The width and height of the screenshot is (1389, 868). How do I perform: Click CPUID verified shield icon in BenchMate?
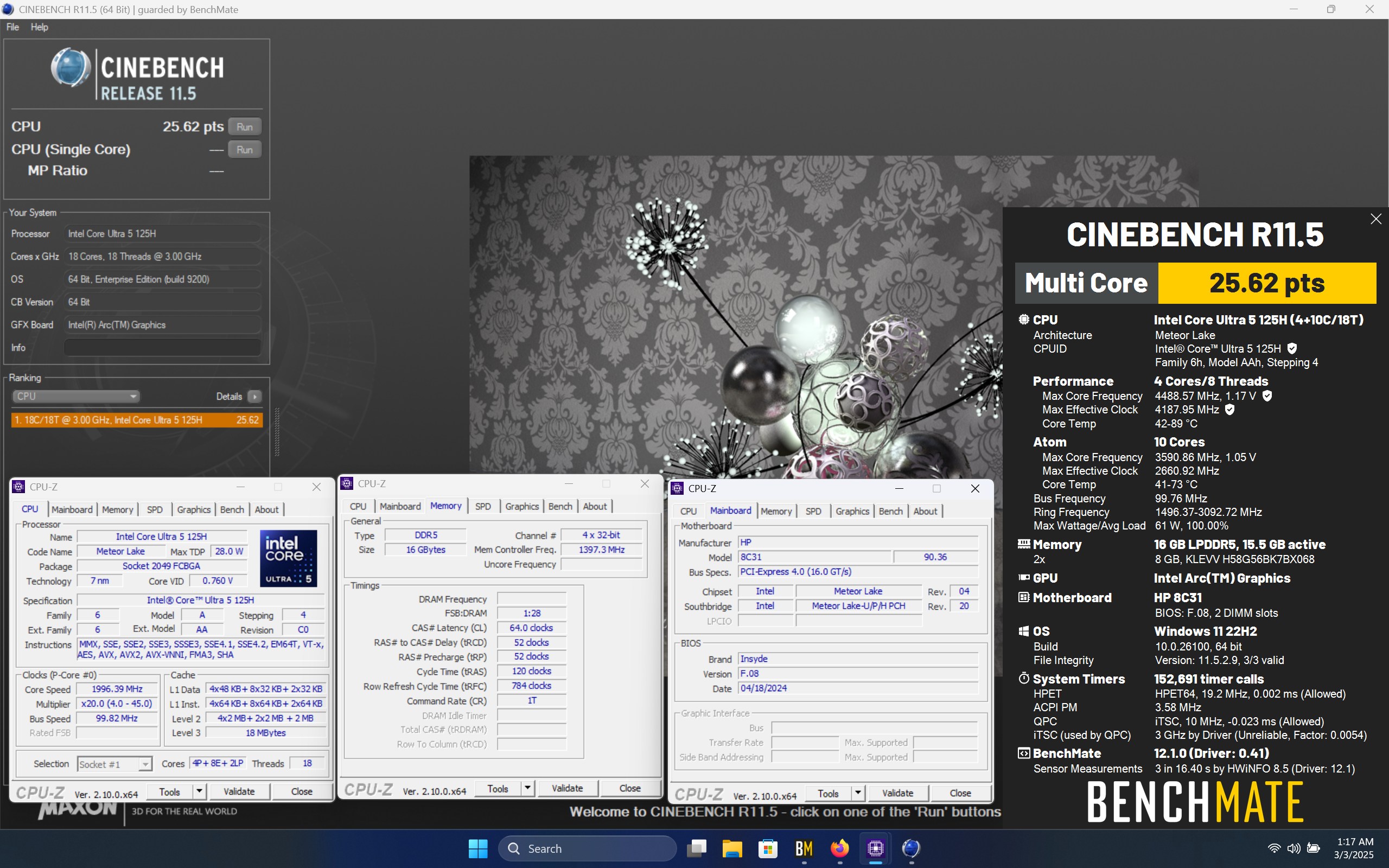(x=1292, y=348)
